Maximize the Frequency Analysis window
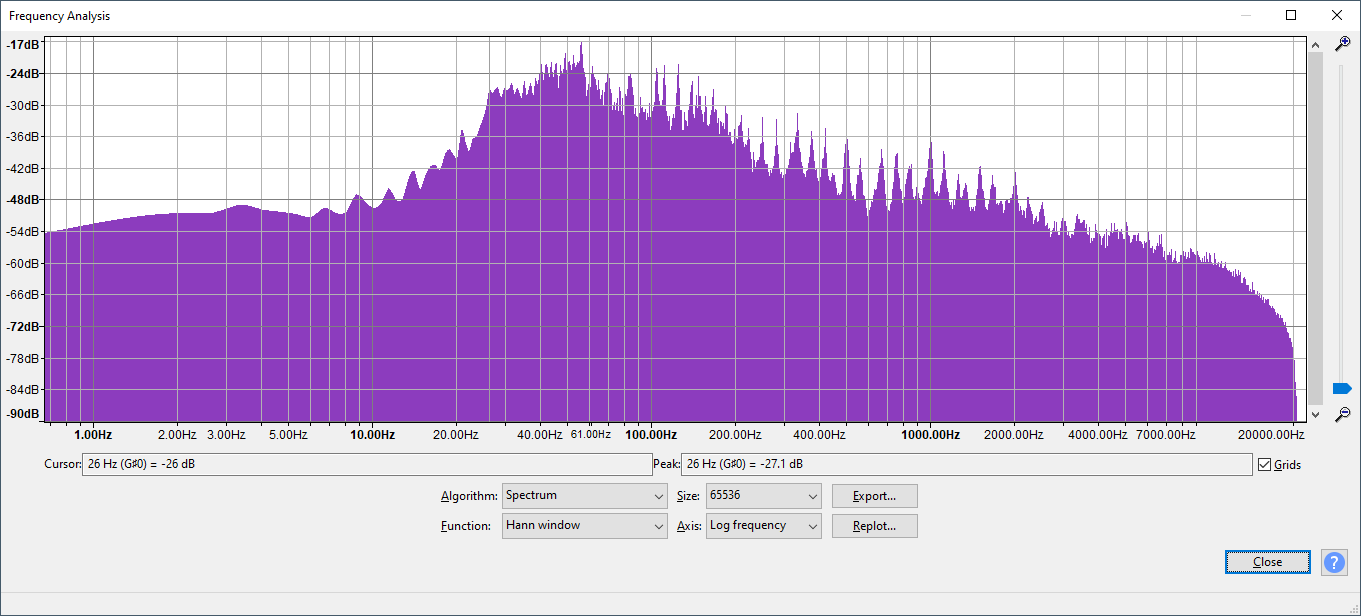 [x=1291, y=15]
